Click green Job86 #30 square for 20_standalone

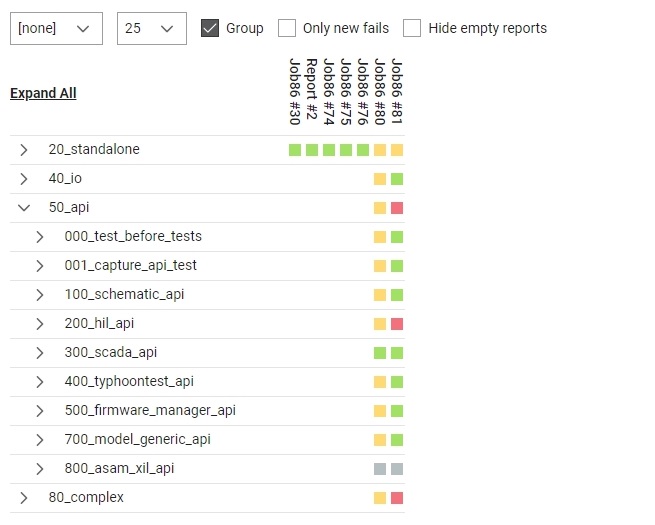click(x=295, y=150)
